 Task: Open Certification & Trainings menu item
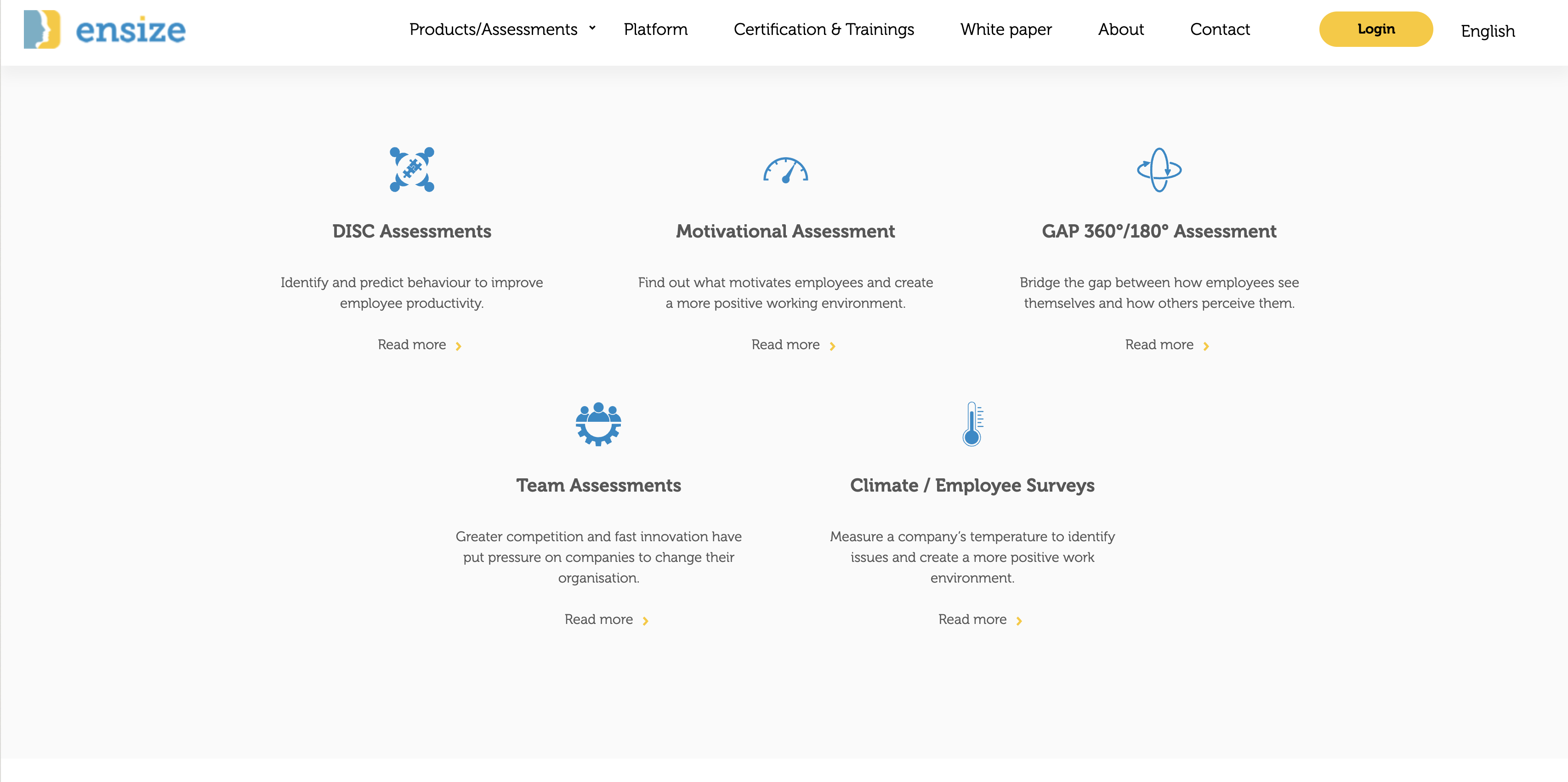coord(824,29)
